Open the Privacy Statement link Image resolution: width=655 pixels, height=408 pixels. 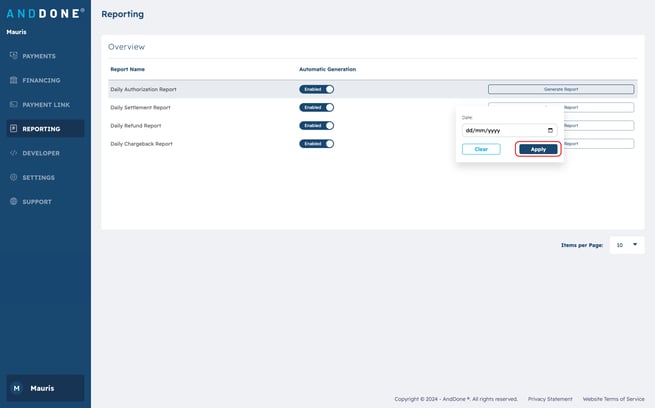550,399
